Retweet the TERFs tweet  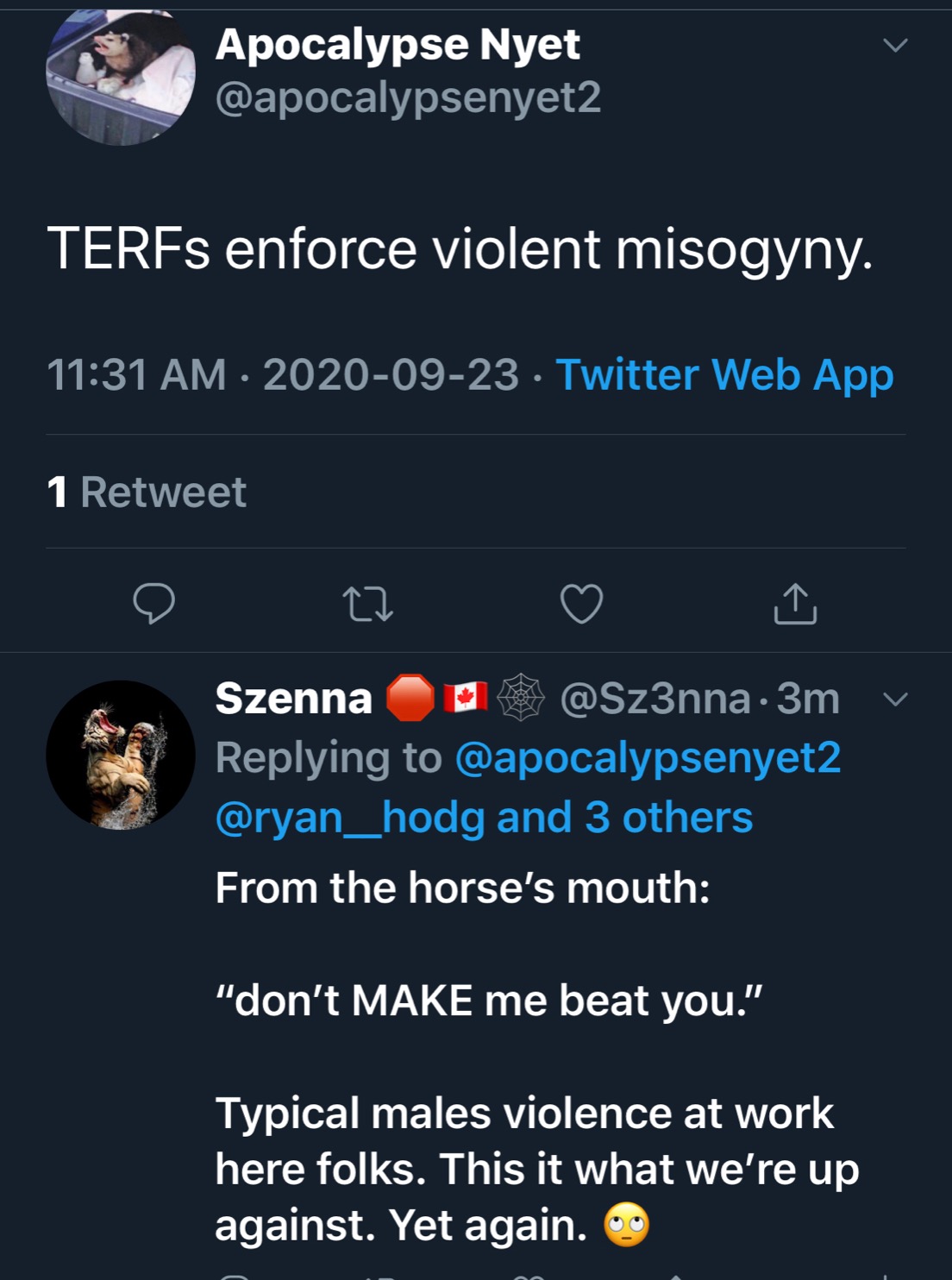coord(367,604)
